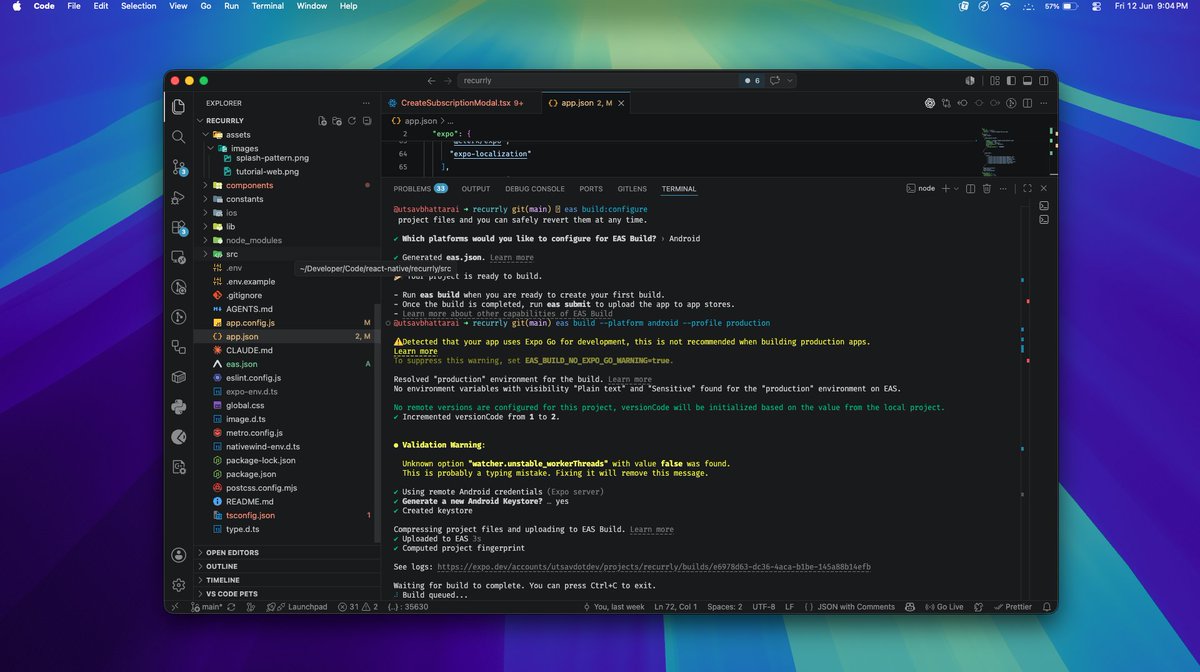Expand the VS CODE PETS section
1200x672 pixels.
pos(232,594)
